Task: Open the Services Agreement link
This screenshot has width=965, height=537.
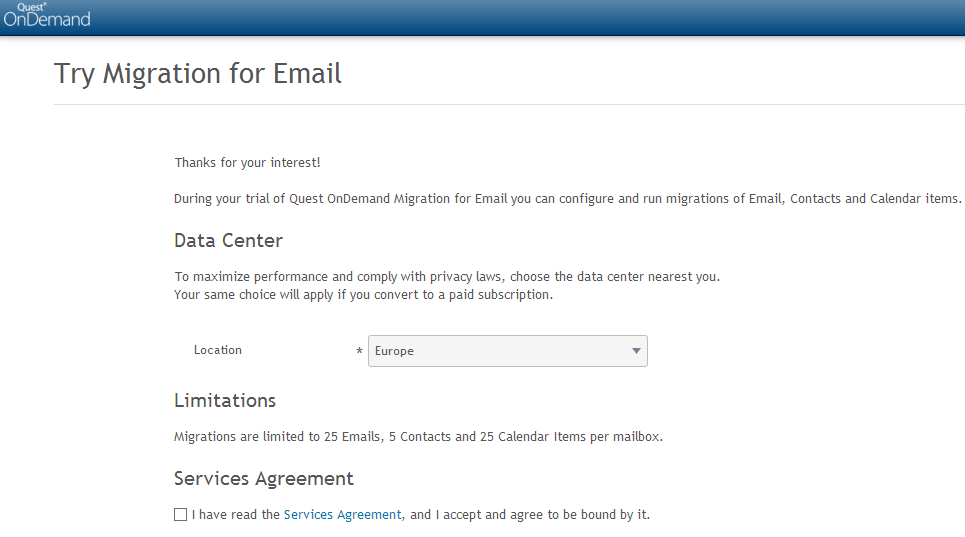Action: pos(342,515)
